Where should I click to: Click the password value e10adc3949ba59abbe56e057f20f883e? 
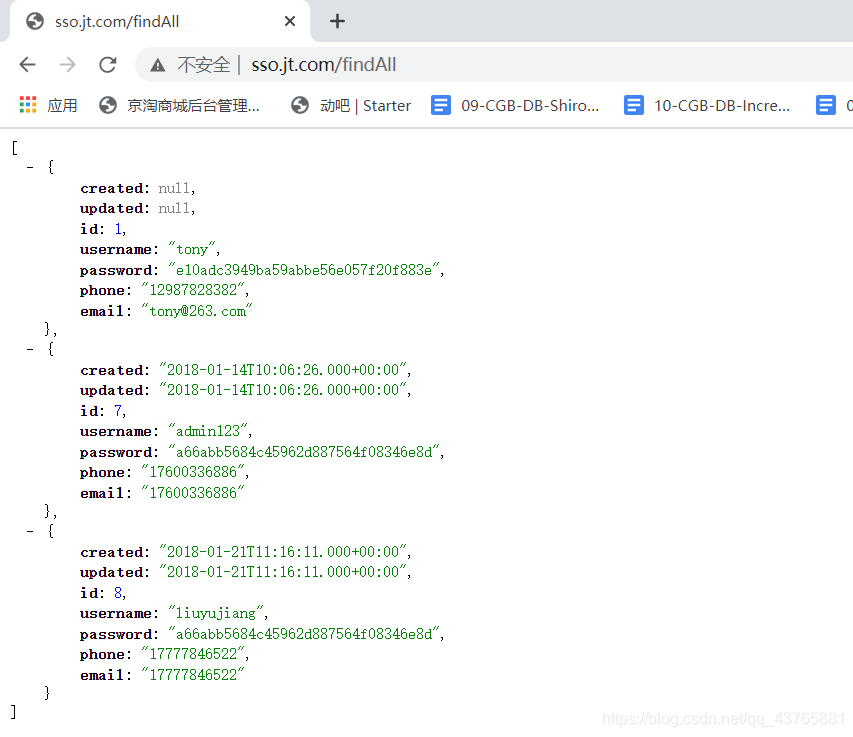coord(304,270)
